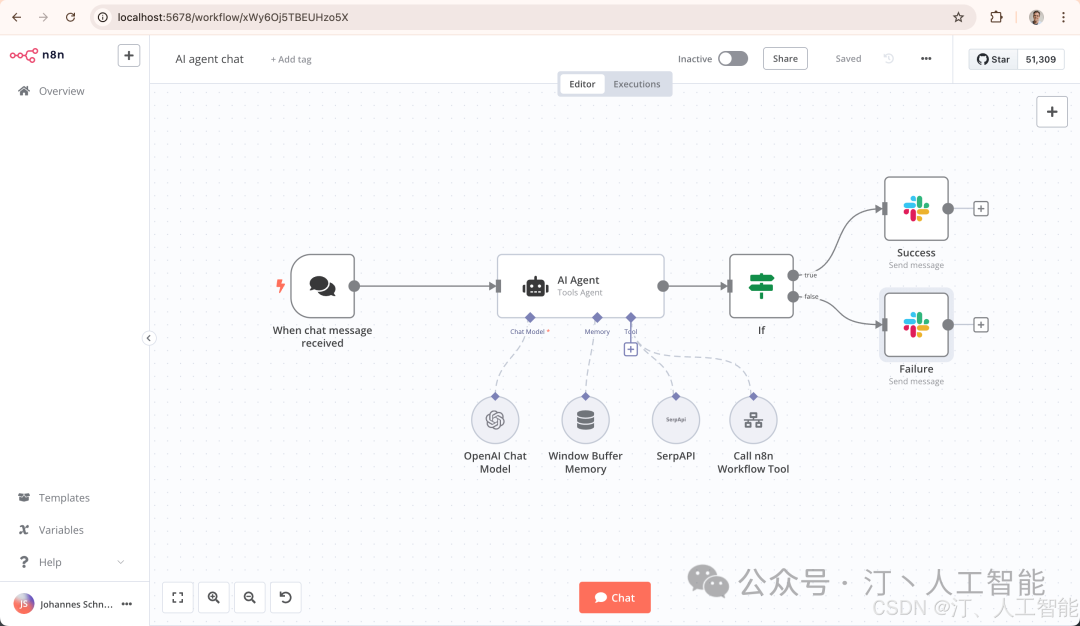
Task: Zoom out on the canvas
Action: (249, 598)
